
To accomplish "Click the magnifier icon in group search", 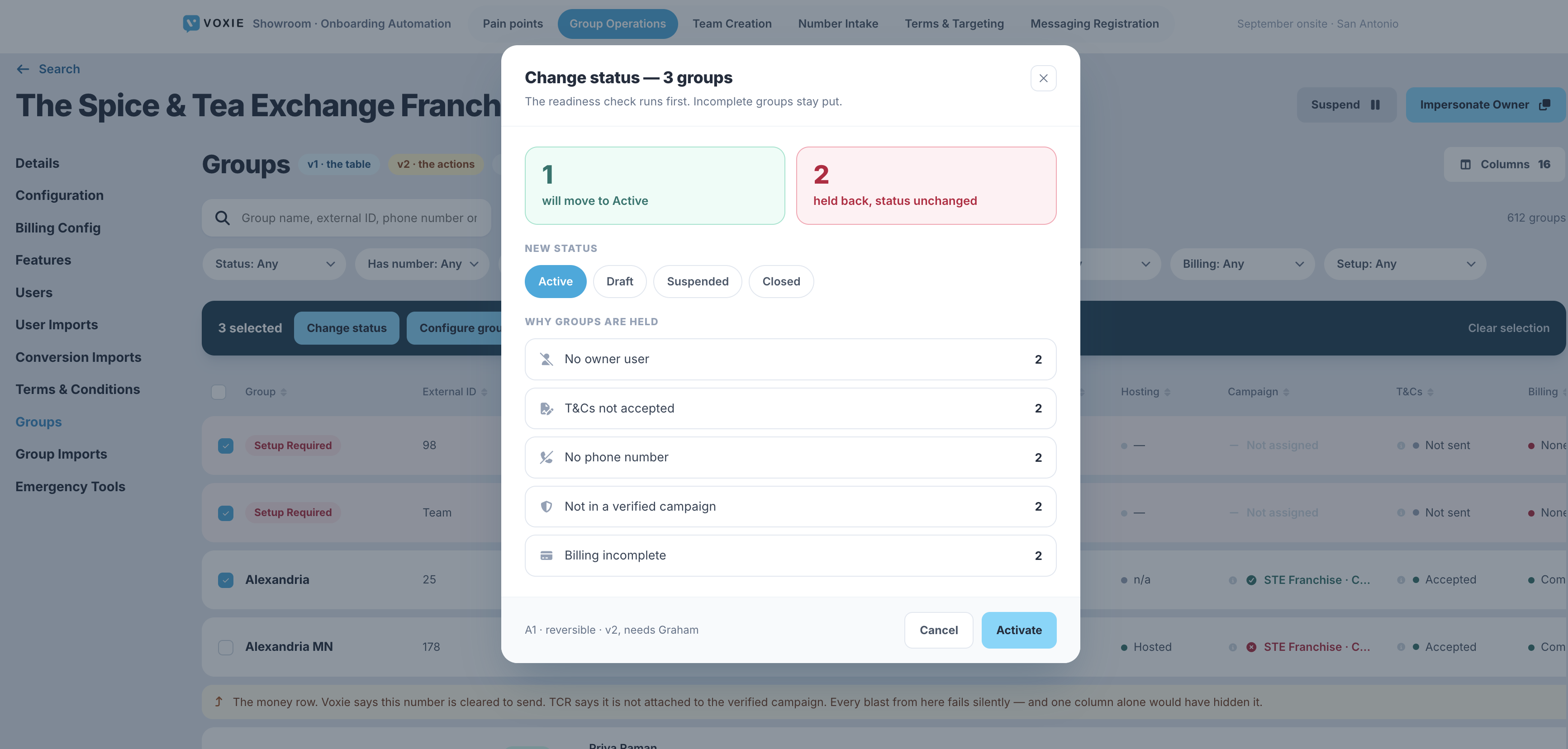I will point(223,218).
